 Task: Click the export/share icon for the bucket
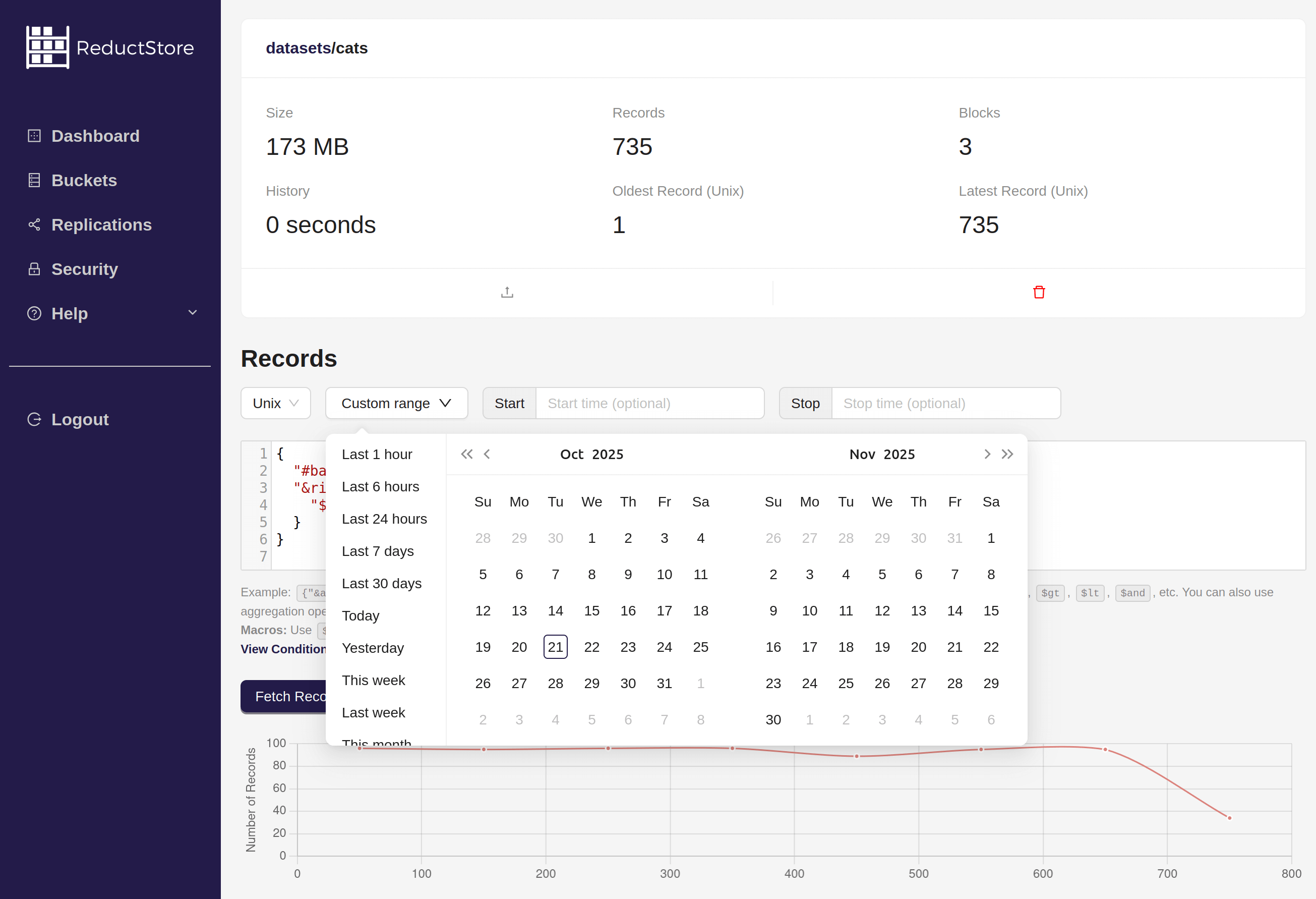(x=506, y=292)
